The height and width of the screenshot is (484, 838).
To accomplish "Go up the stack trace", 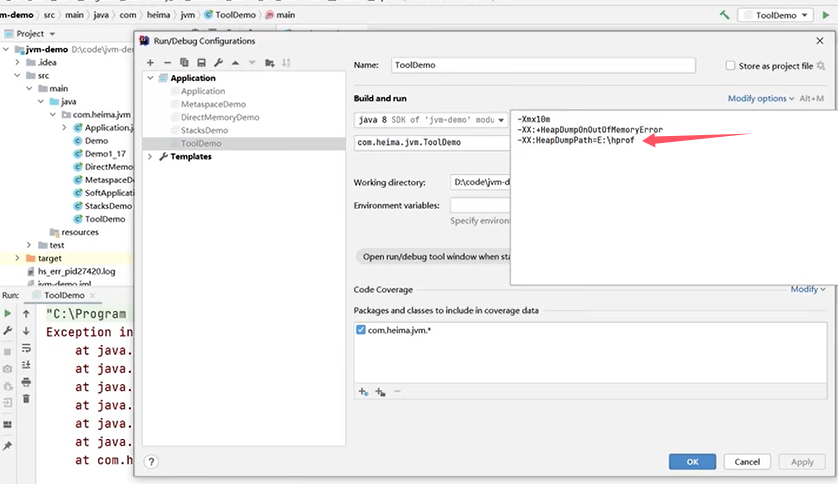I will [x=26, y=314].
